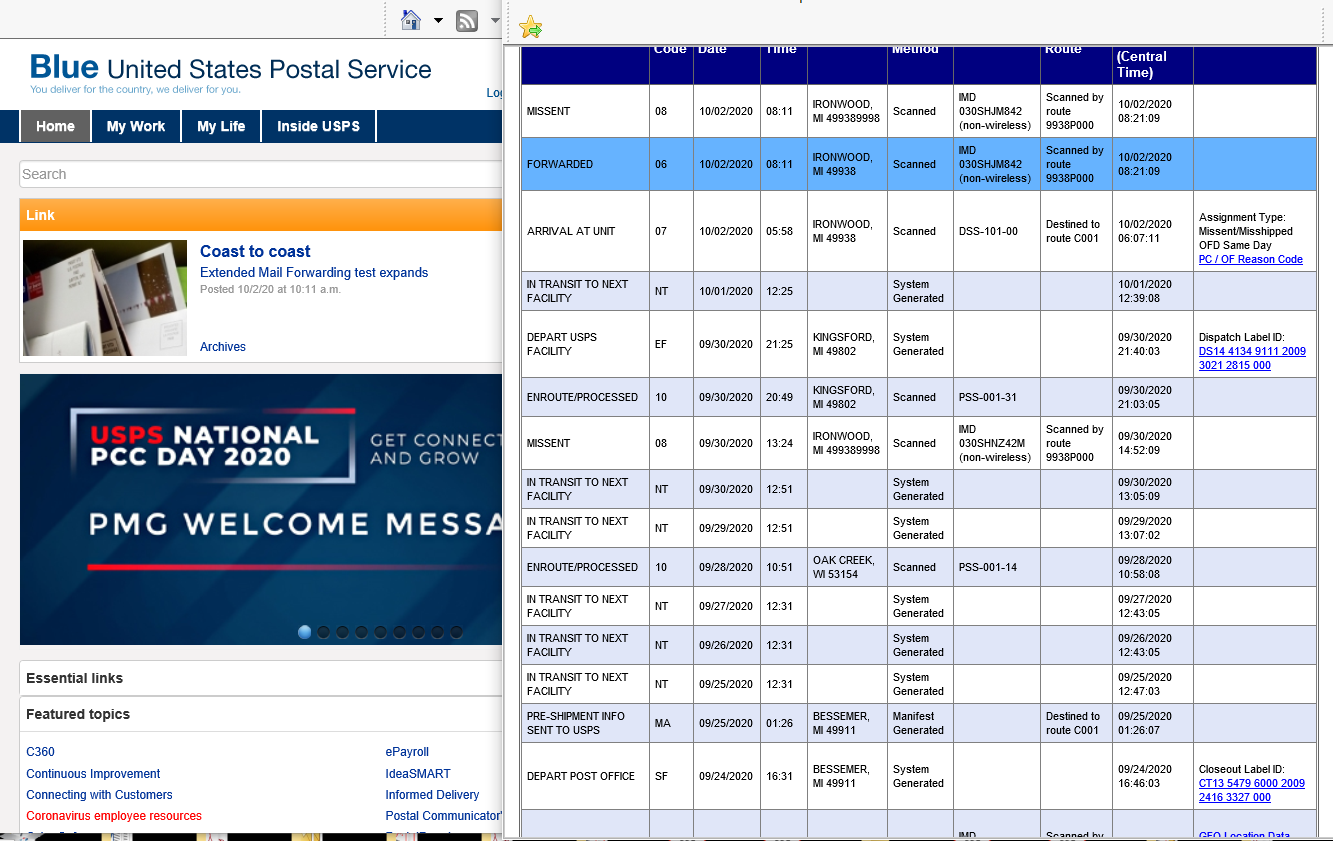
Task: Click the Link orange section header
Action: point(260,215)
